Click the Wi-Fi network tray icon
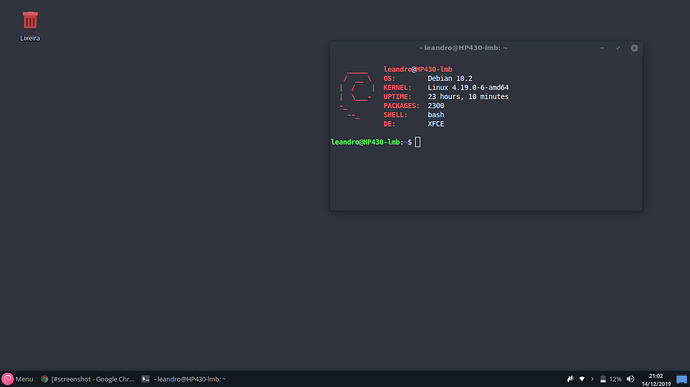 [582, 379]
